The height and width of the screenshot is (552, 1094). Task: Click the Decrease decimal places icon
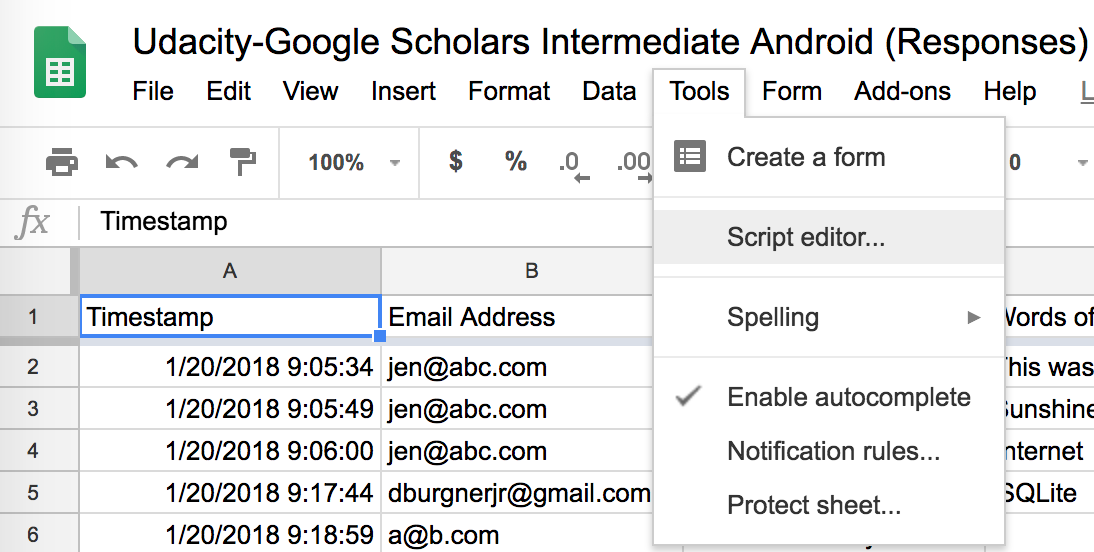[574, 163]
